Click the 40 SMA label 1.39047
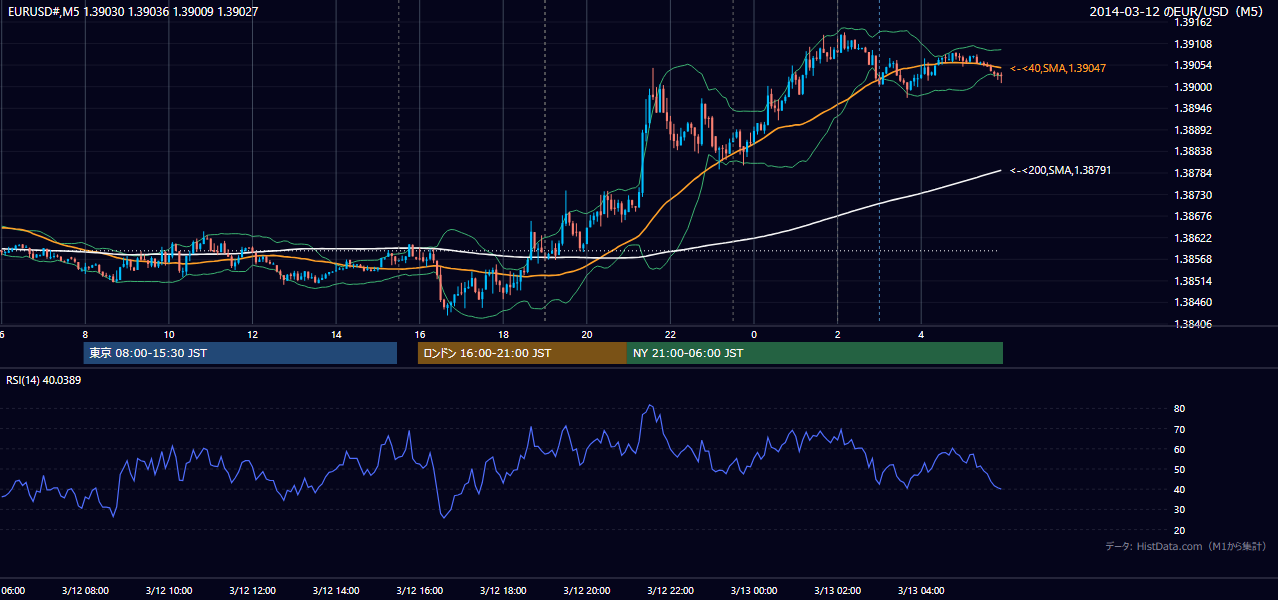Image resolution: width=1278 pixels, height=600 pixels. point(1058,68)
